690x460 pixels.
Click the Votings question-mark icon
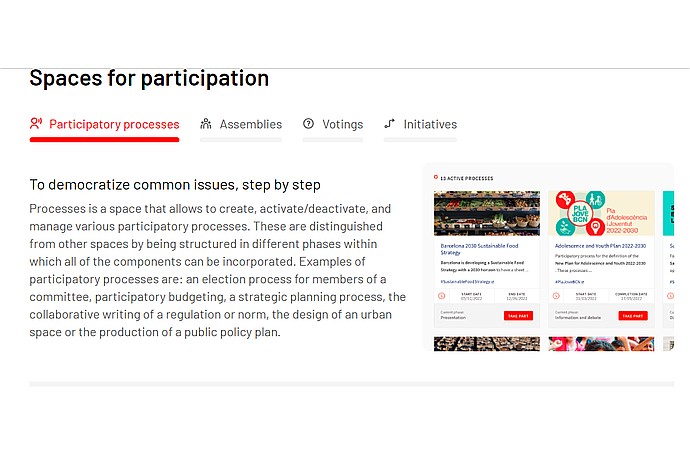tap(308, 124)
